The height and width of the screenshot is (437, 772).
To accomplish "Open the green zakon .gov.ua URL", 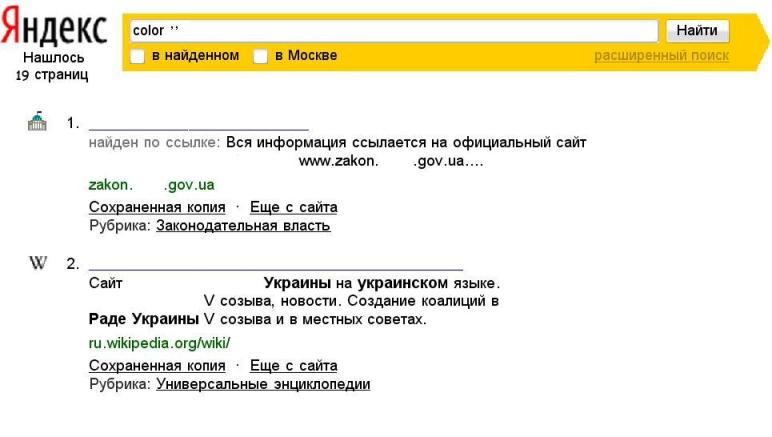I will 152,185.
